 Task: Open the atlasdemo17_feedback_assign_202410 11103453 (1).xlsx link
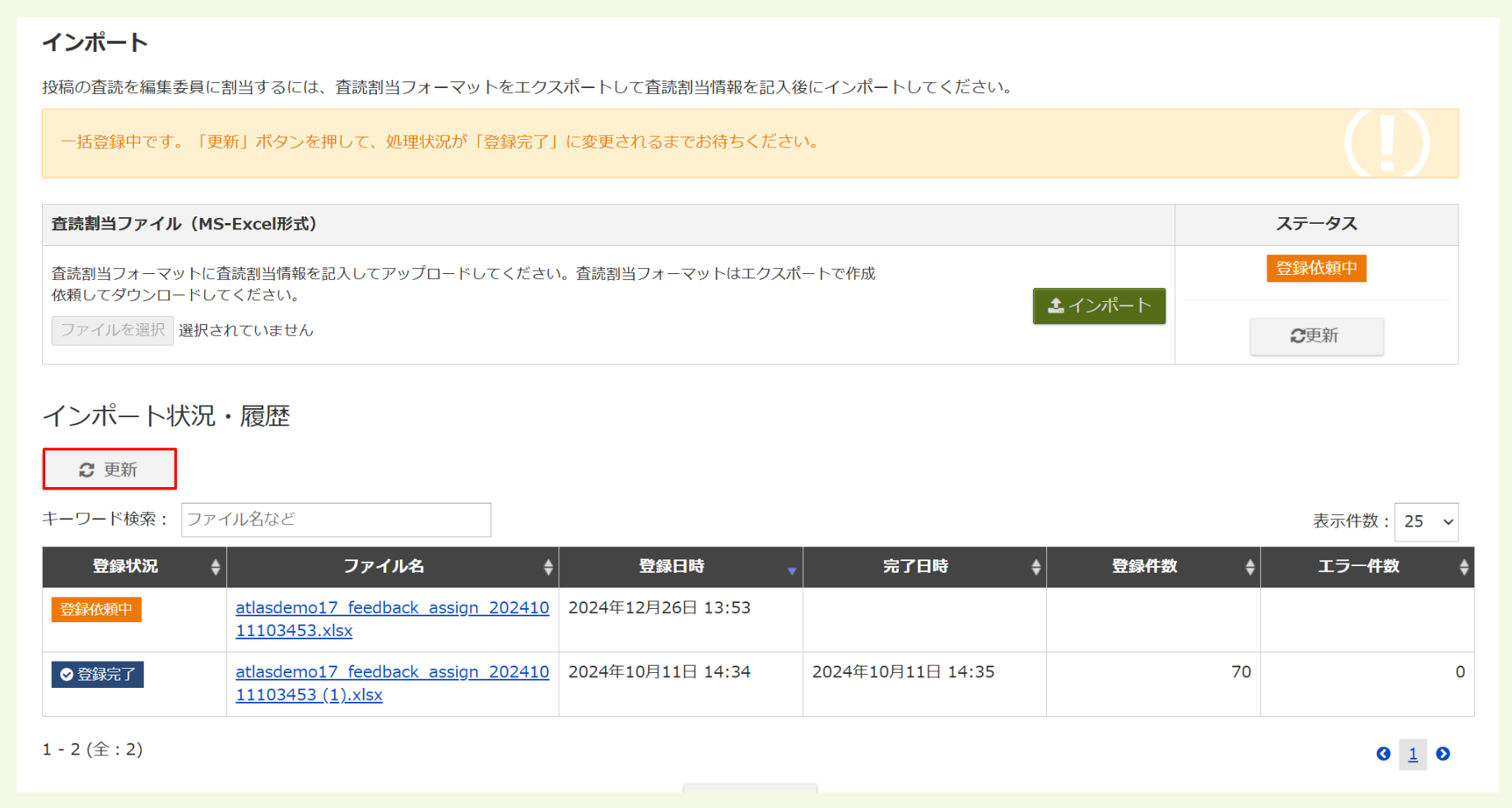coord(391,683)
